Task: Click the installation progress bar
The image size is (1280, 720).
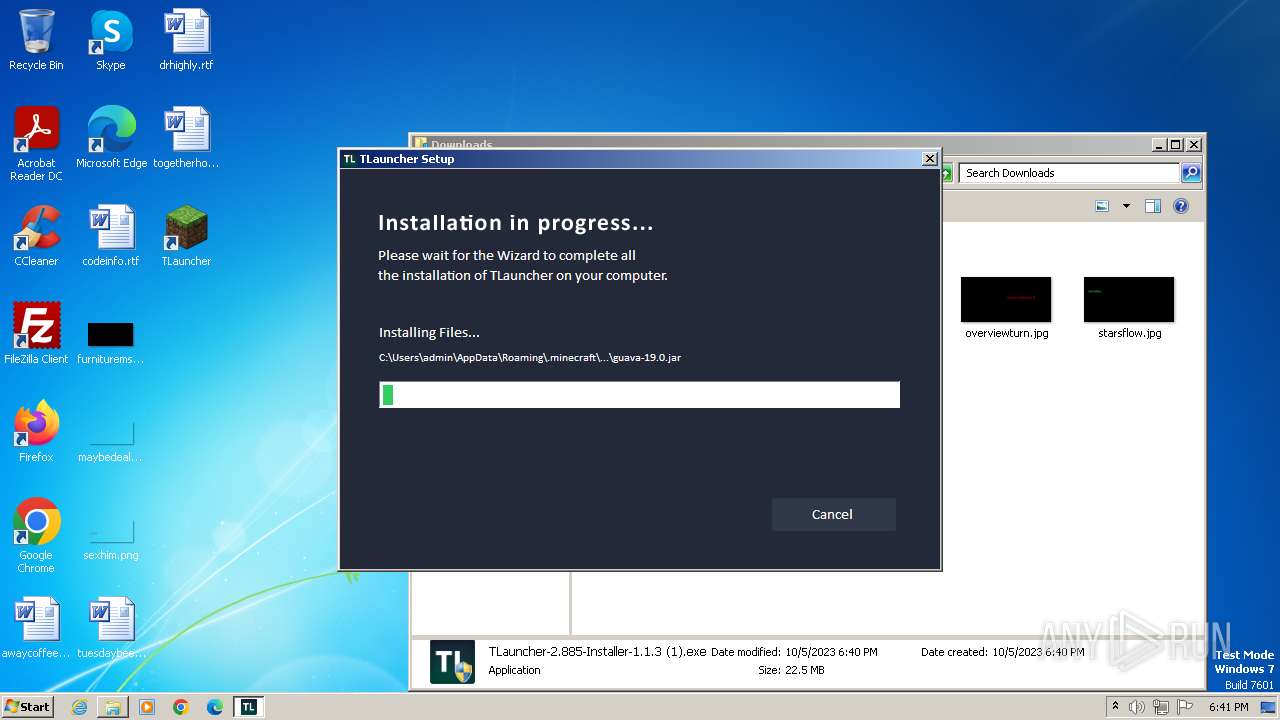Action: [639, 394]
